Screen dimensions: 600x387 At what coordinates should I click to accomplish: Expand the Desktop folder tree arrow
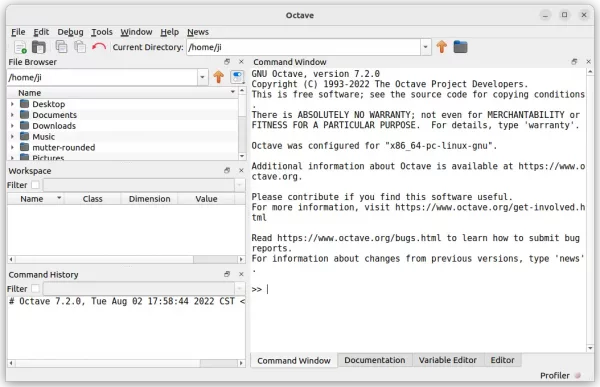pos(12,104)
